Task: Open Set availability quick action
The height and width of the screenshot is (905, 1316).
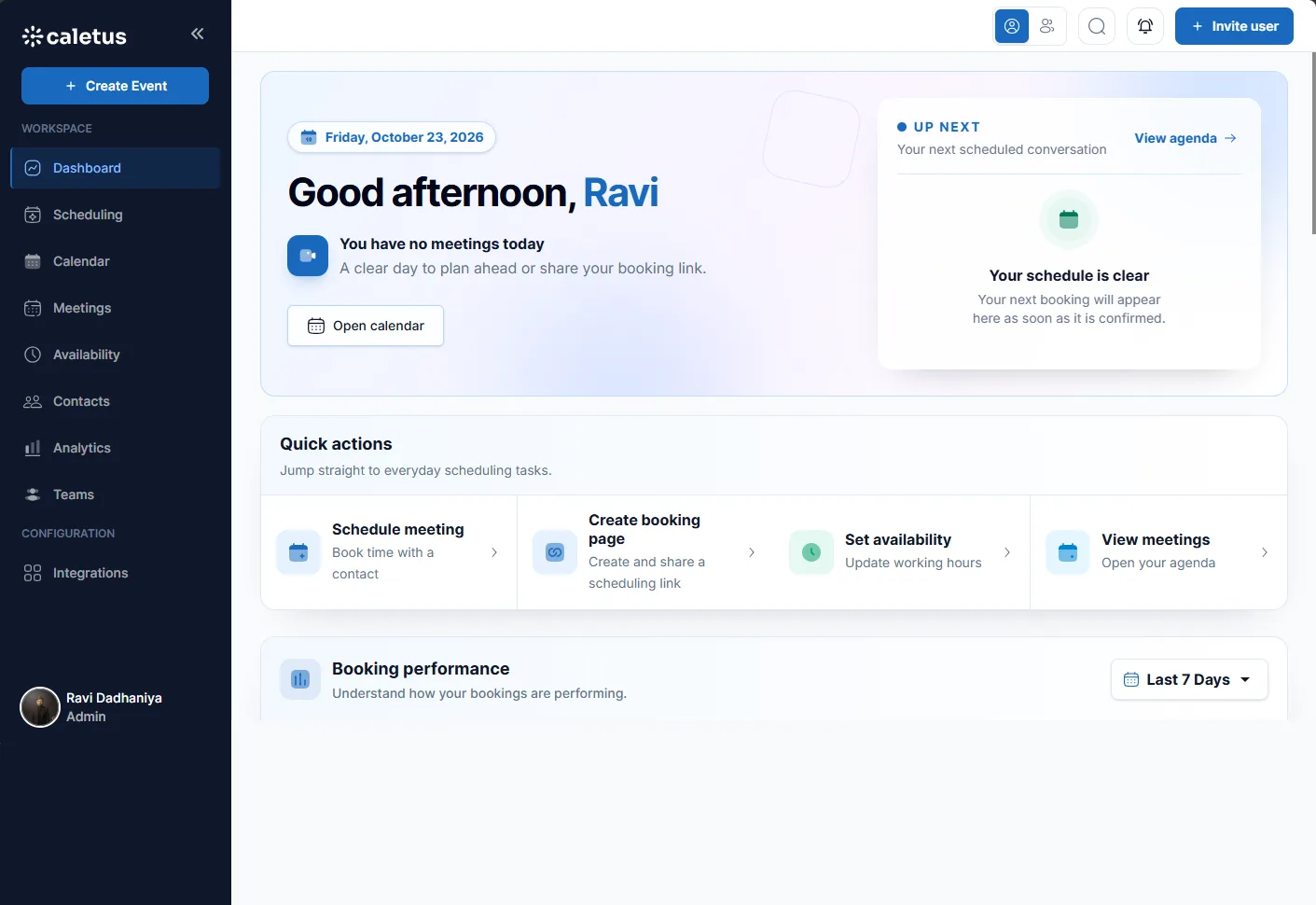Action: point(902,552)
